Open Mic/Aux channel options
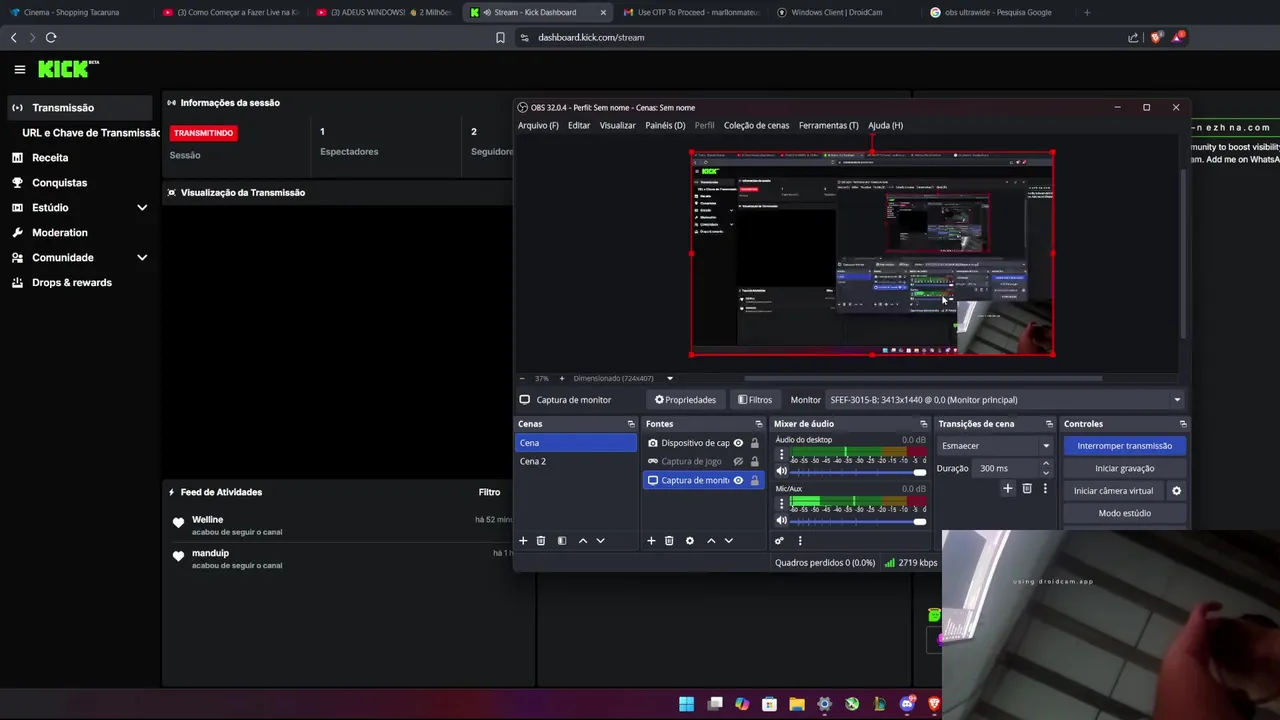The width and height of the screenshot is (1280, 720). (x=782, y=503)
